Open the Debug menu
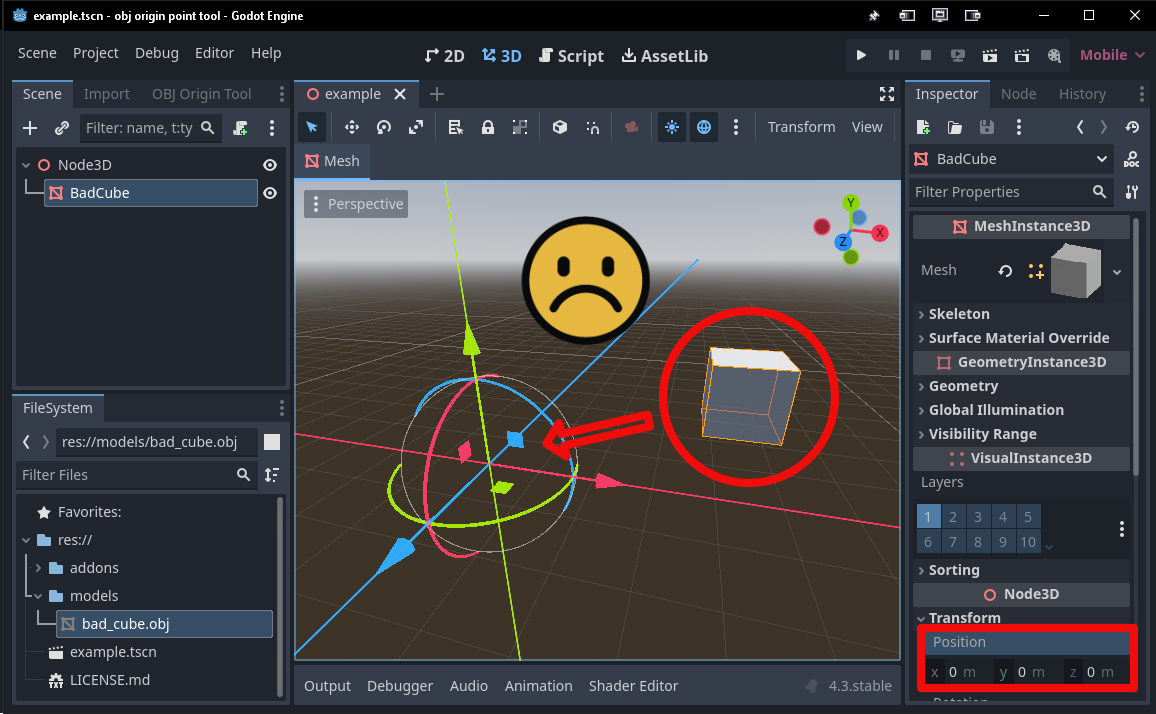The image size is (1156, 714). pyautogui.click(x=156, y=53)
